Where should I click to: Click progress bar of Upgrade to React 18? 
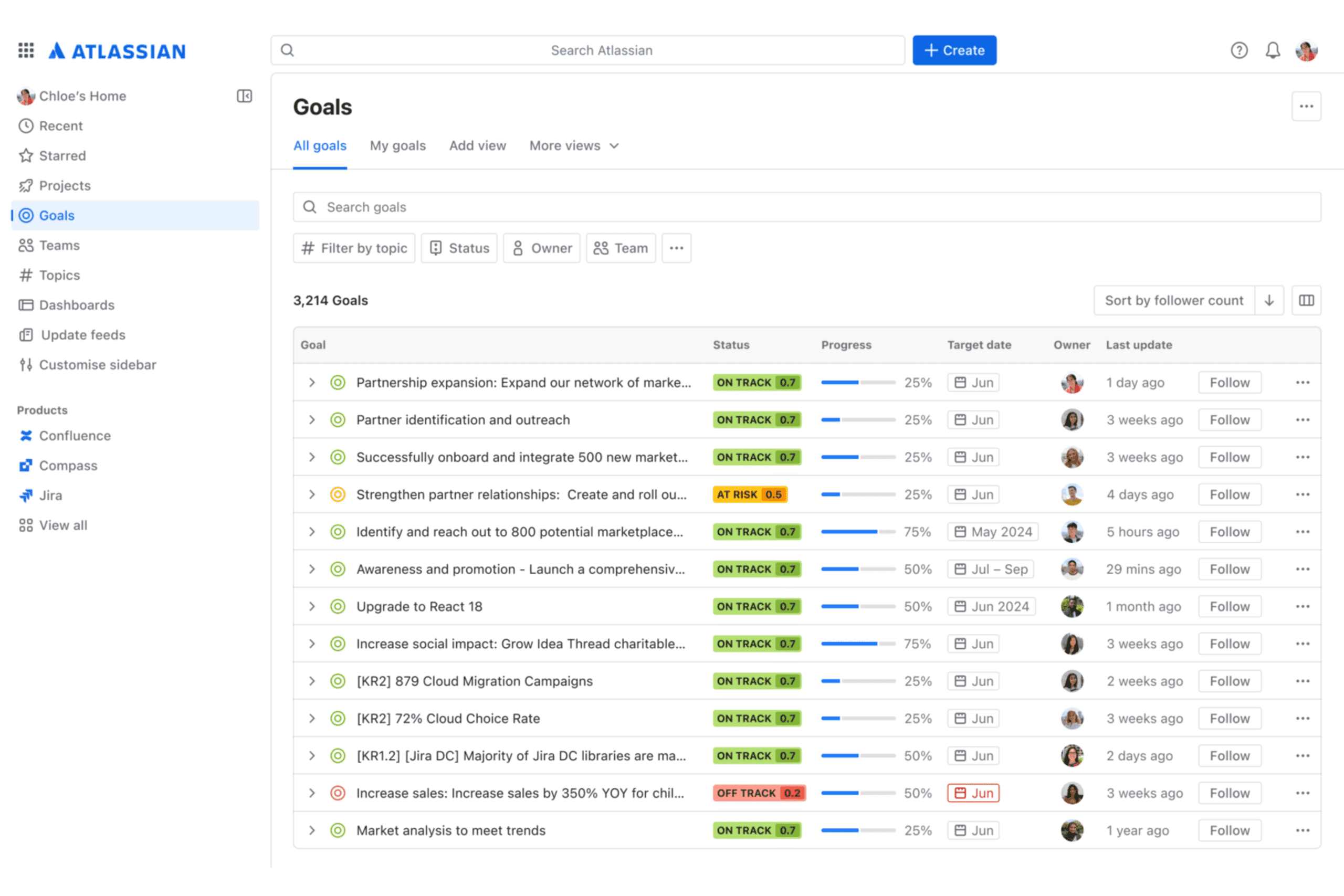coord(858,606)
